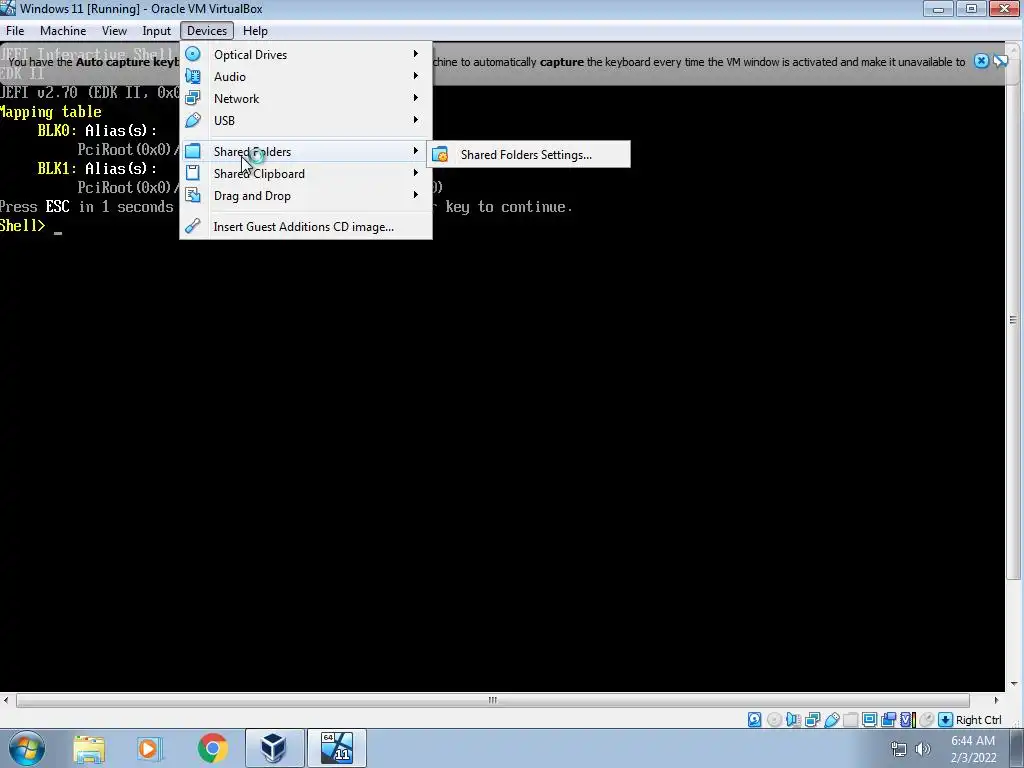The image size is (1024, 768).
Task: Expand the Drag and Drop submenu
Action: click(x=306, y=196)
